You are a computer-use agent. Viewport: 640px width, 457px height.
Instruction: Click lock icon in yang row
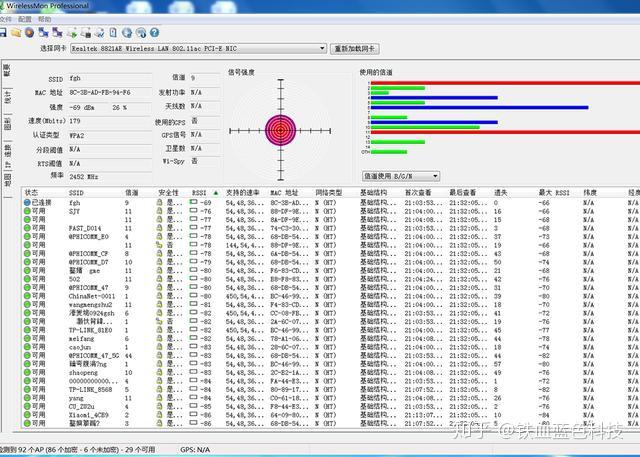pos(160,398)
